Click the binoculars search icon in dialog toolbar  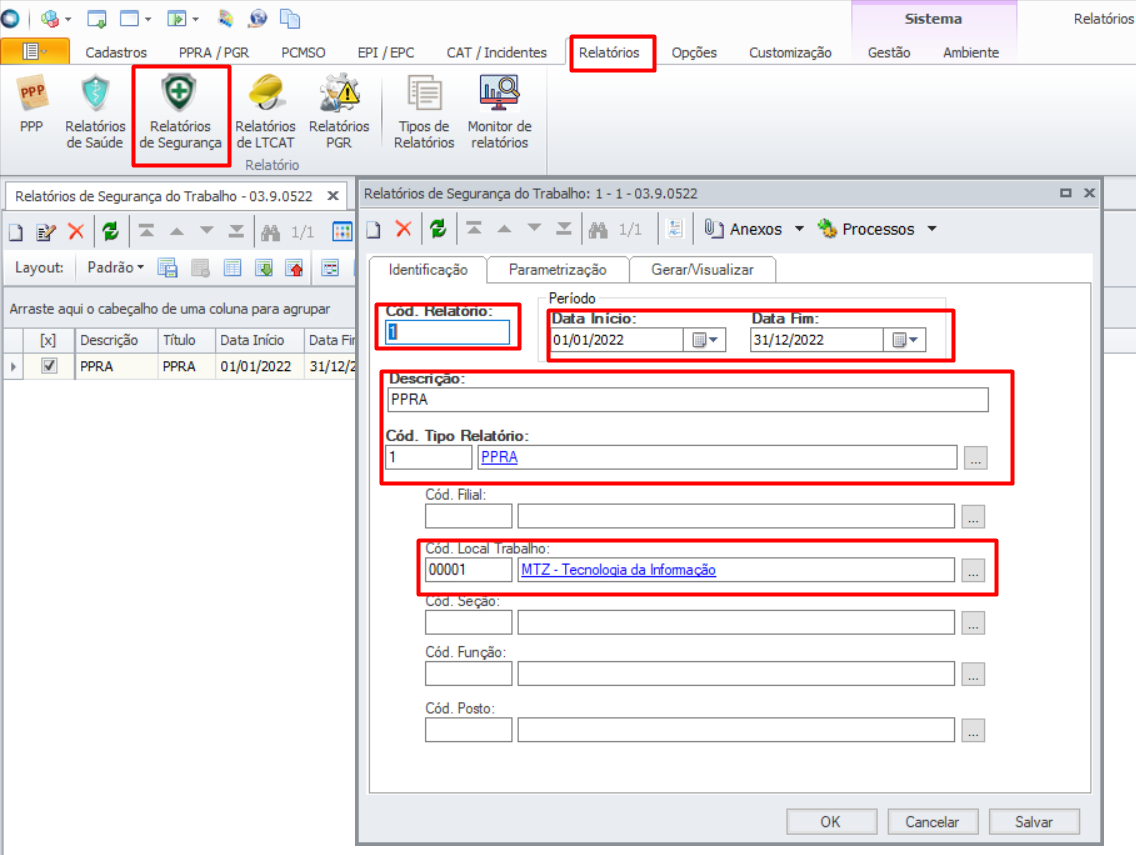click(598, 230)
